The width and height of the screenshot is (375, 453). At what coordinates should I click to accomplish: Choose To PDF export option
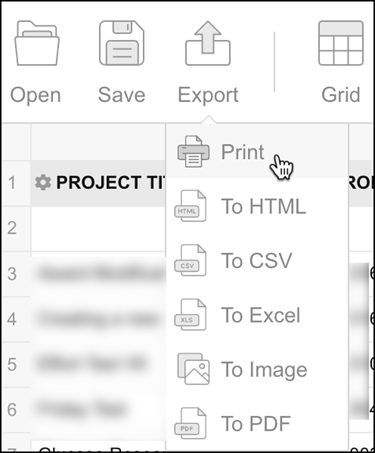tap(257, 423)
